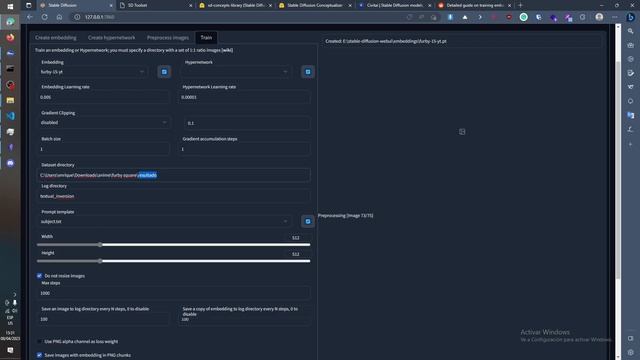The image size is (640, 360).
Task: Click the Width value box showing 512
Action: click(x=296, y=238)
